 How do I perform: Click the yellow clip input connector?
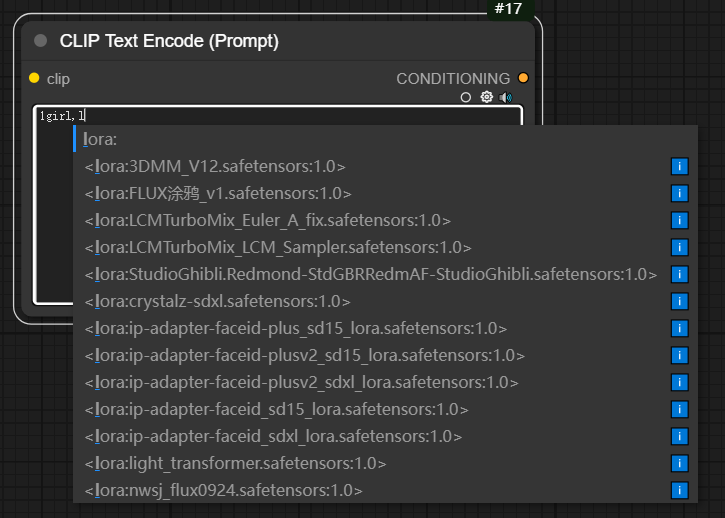pos(34,78)
